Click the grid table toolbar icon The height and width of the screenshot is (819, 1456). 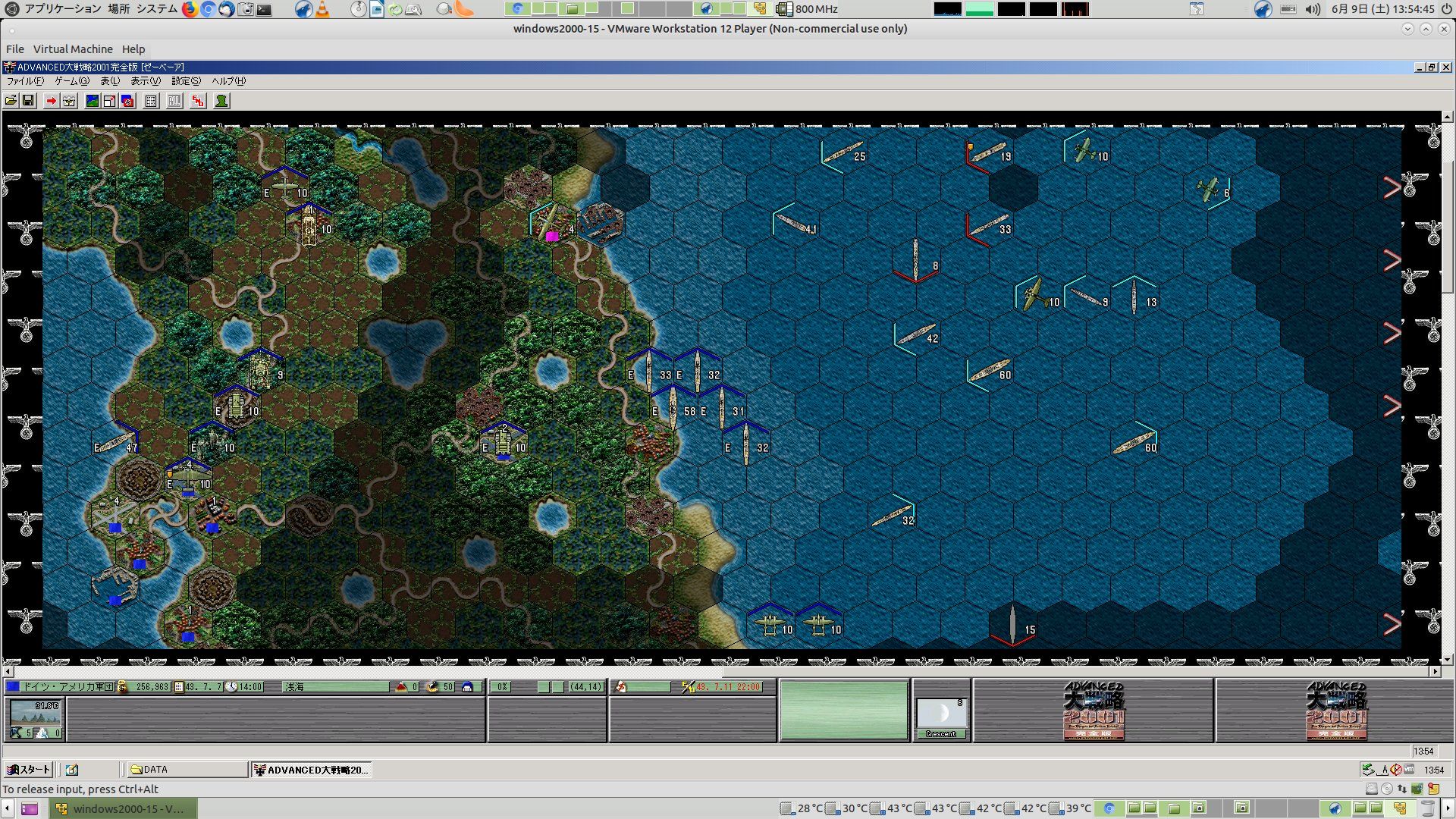click(151, 101)
